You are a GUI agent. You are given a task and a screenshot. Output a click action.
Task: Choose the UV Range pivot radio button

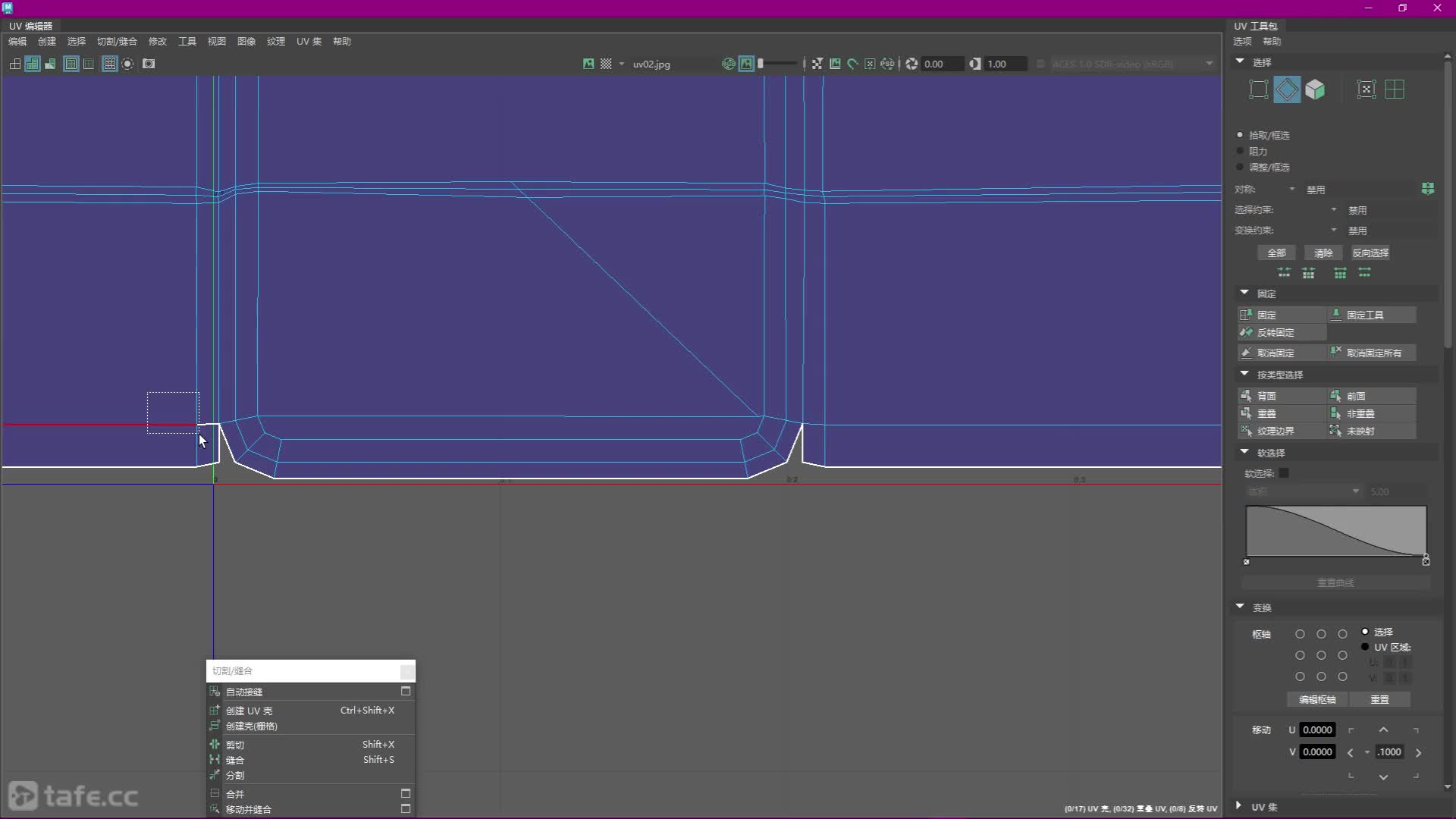pyautogui.click(x=1365, y=647)
